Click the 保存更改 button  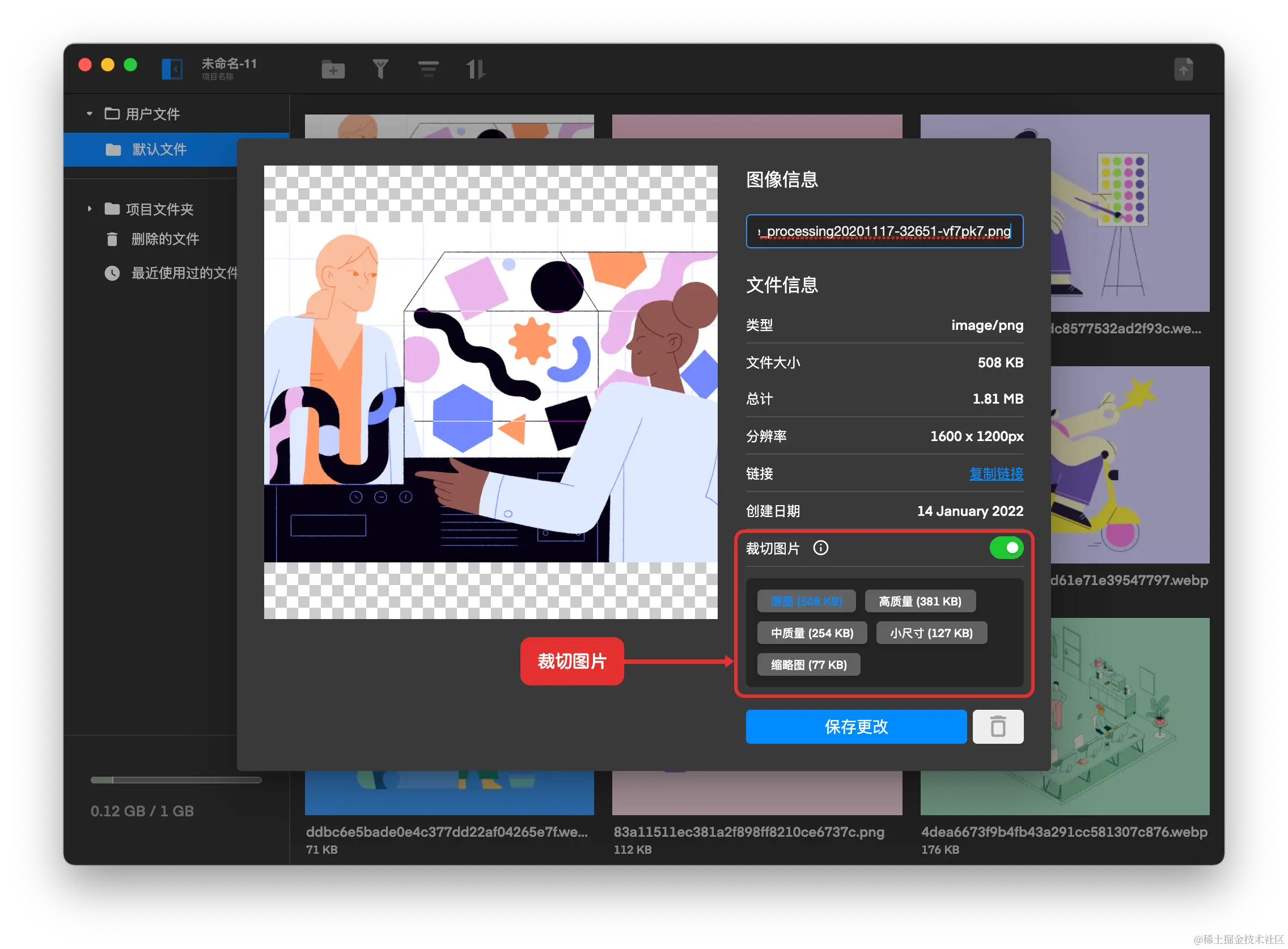[x=855, y=727]
